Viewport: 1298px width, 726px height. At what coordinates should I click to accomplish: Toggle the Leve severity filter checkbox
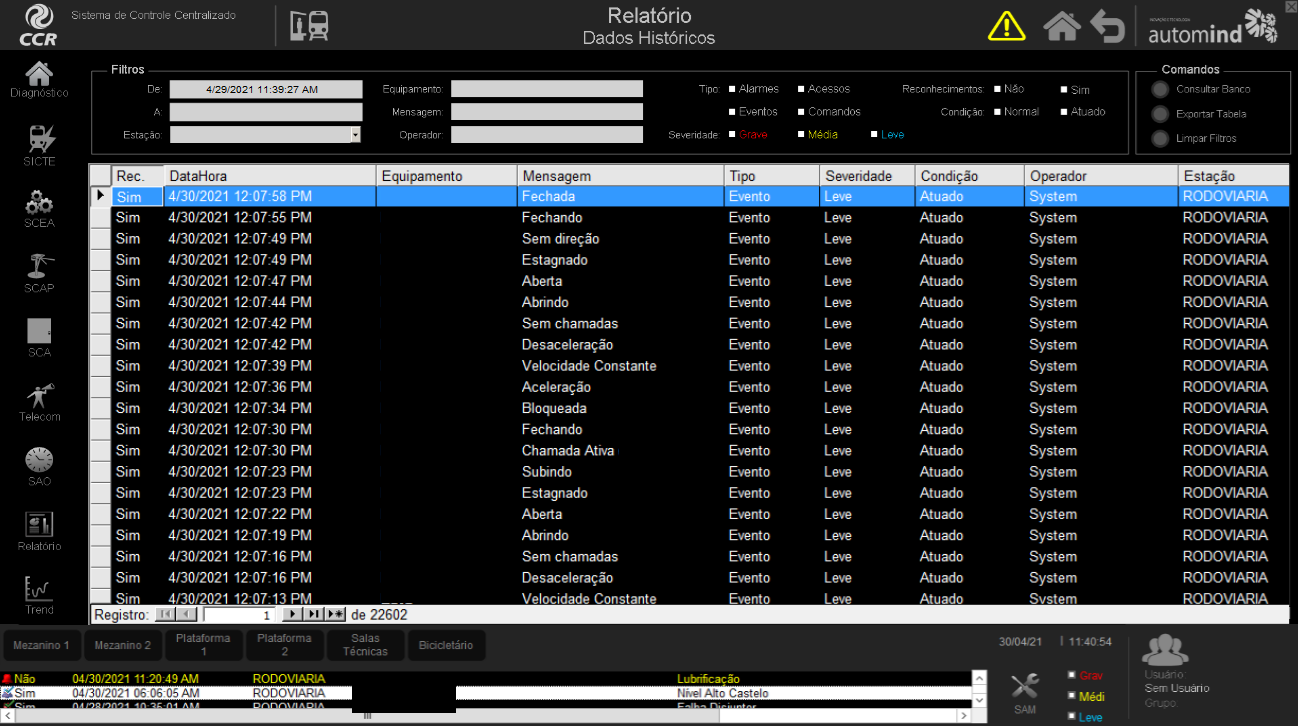coord(874,134)
